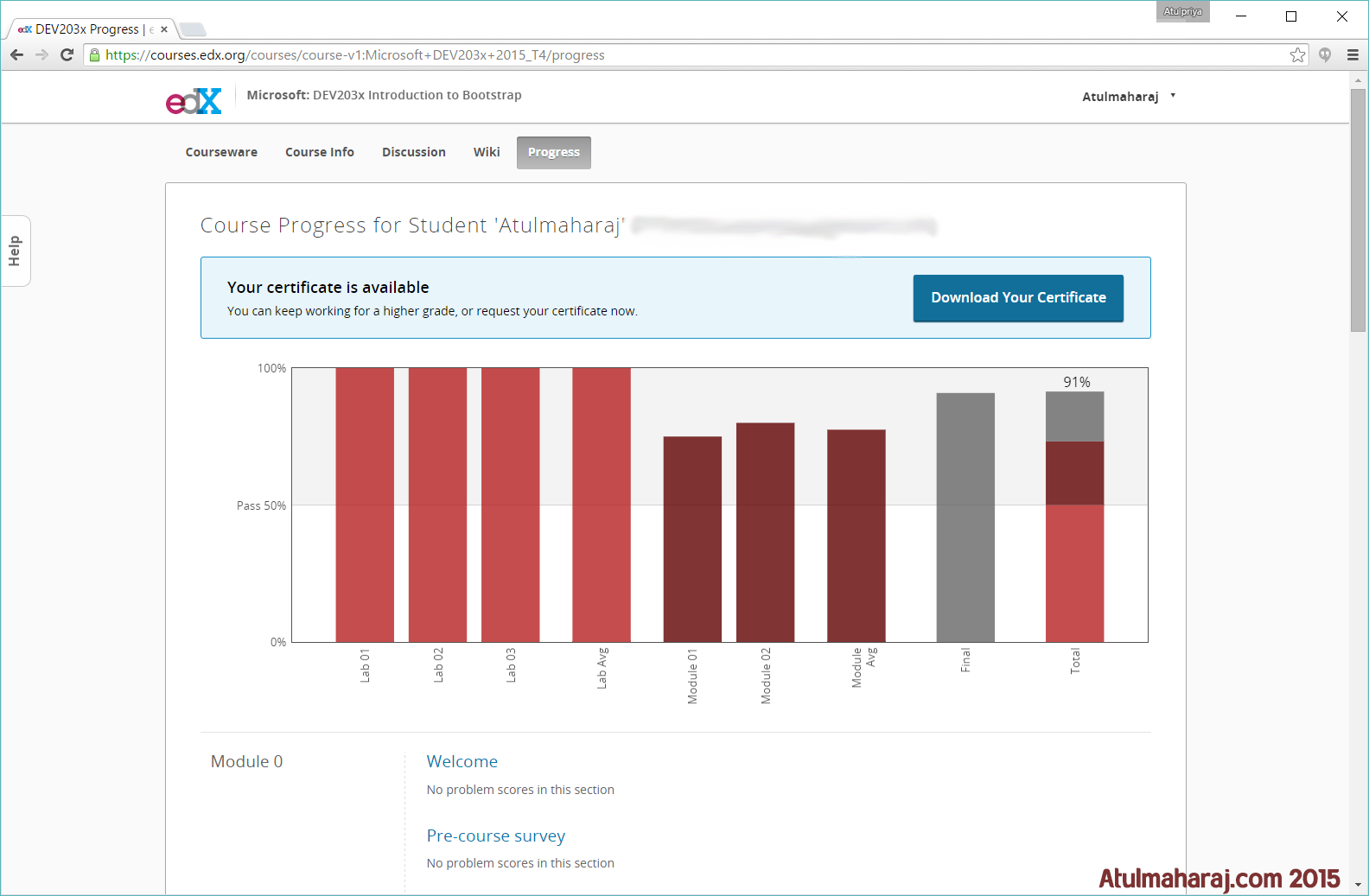Click 'Your certificate is available' heading

pos(328,288)
